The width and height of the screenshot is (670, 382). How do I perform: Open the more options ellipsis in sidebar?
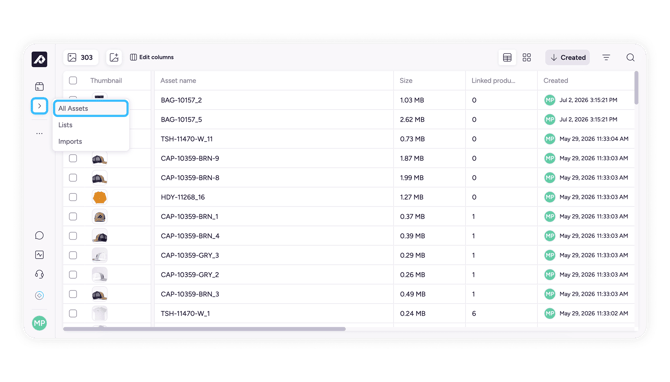39,133
